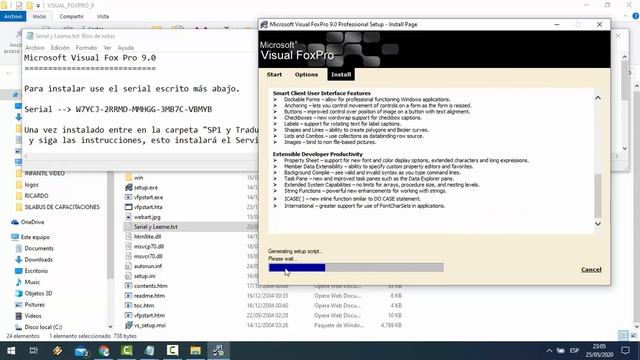Open the Archivo tab in File Explorer
The width and height of the screenshot is (640, 360).
coord(13,16)
